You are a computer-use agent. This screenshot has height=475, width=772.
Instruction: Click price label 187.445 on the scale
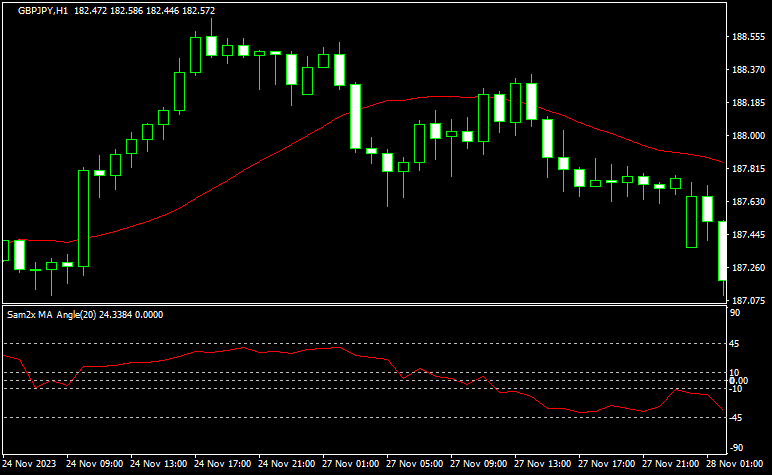tap(748, 235)
